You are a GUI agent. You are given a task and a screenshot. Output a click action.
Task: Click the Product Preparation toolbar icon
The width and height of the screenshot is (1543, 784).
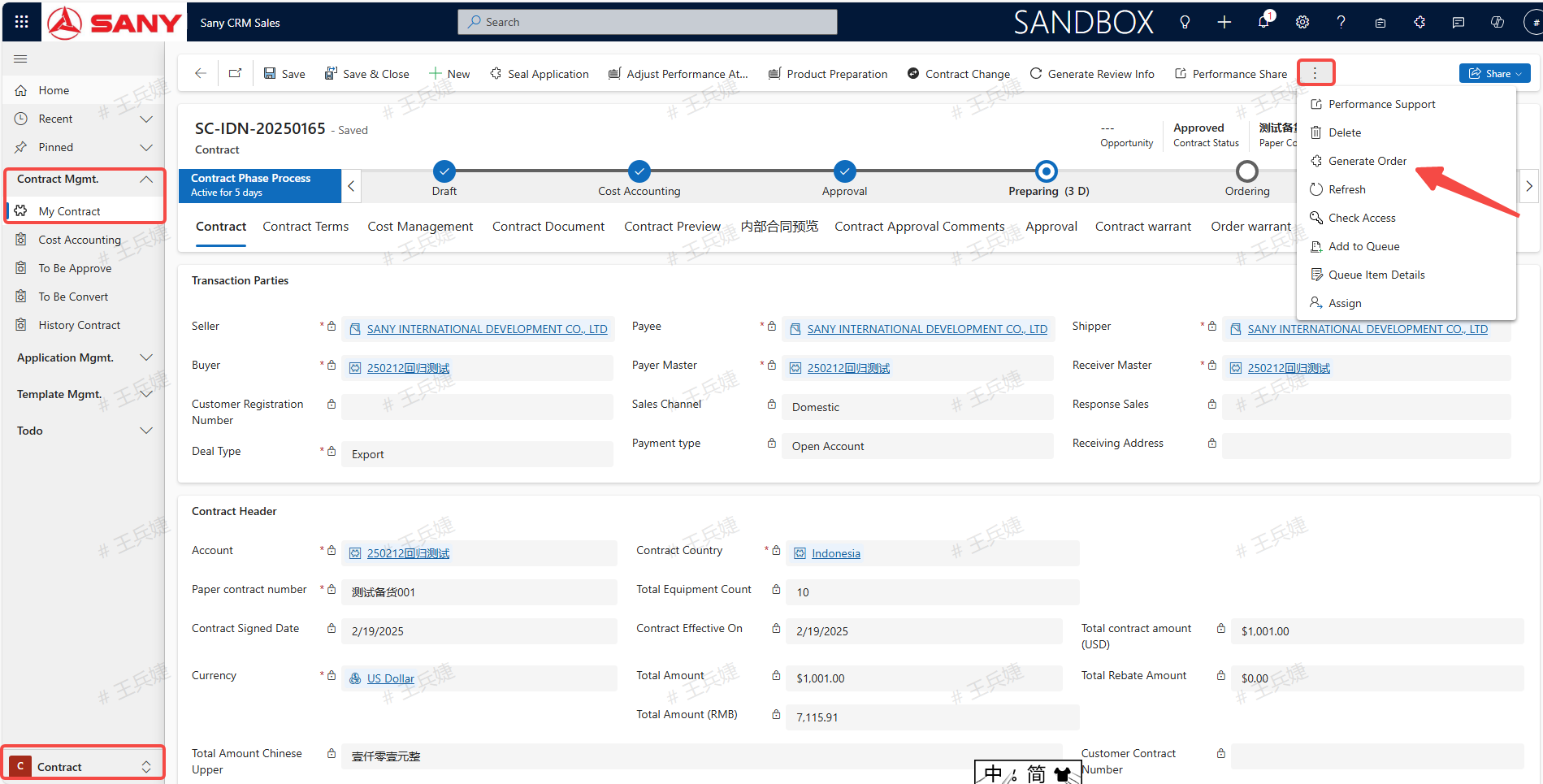pos(775,73)
